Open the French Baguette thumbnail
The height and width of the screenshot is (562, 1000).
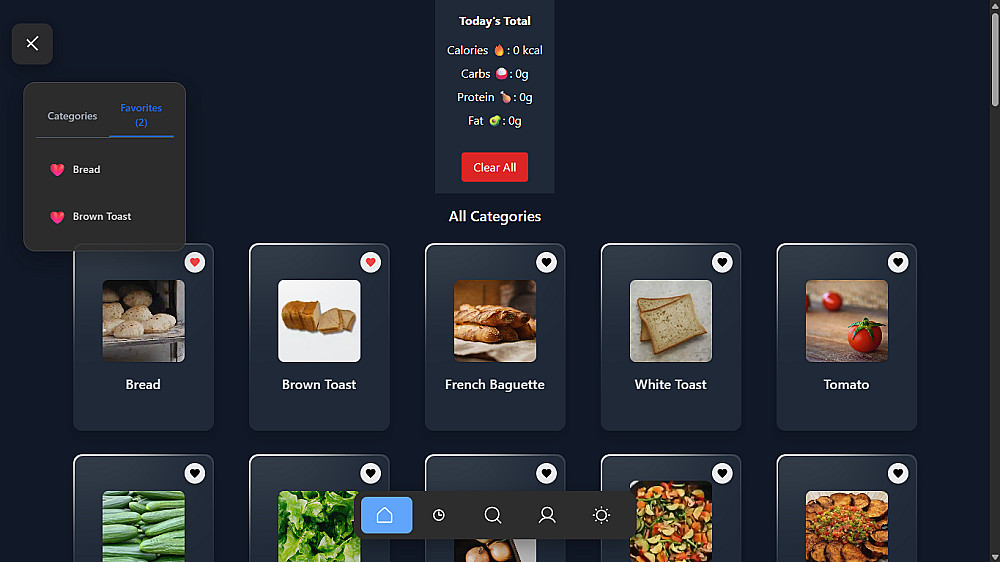[x=495, y=321]
